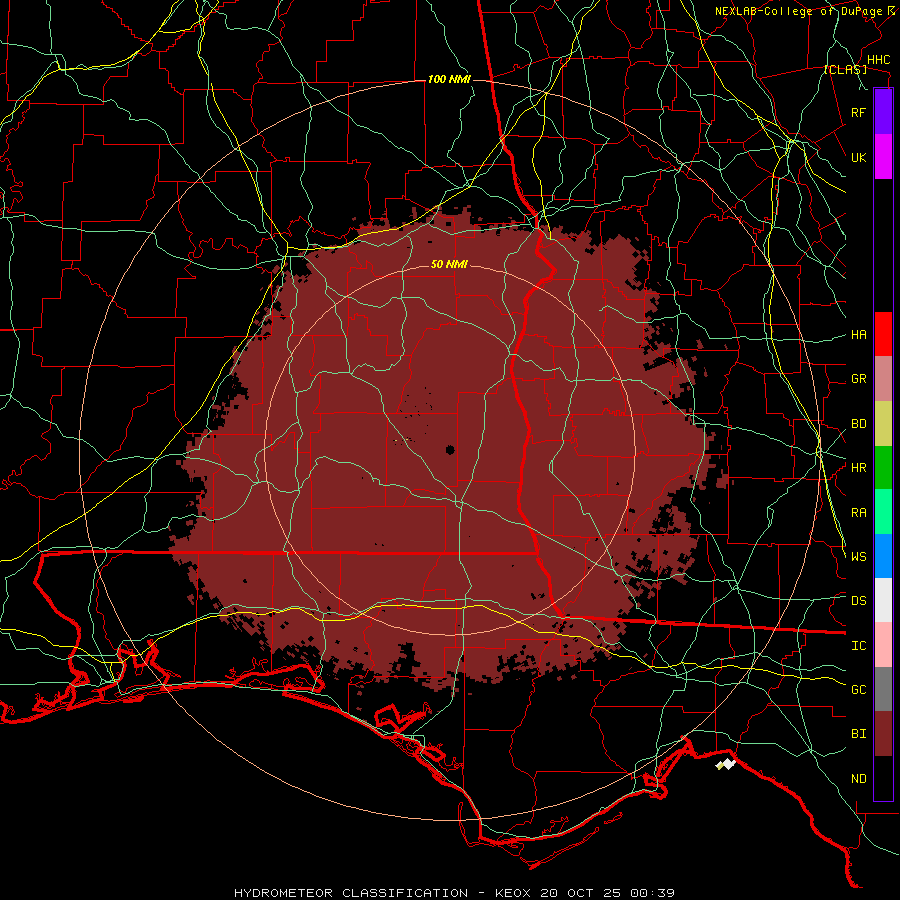900x900 pixels.
Task: Click the UK magenta legend swatch
Action: (x=883, y=157)
